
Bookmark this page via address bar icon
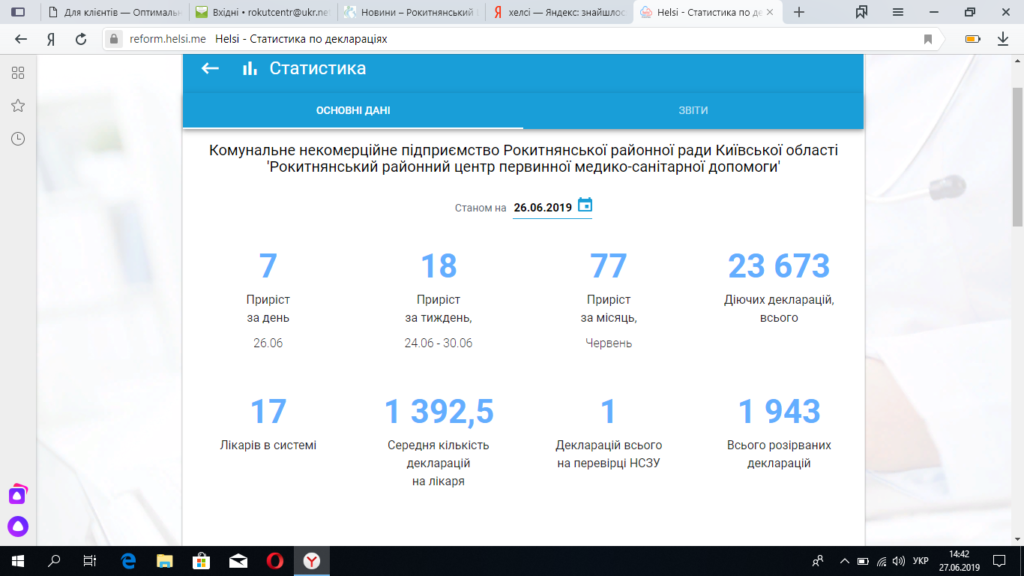tap(927, 39)
